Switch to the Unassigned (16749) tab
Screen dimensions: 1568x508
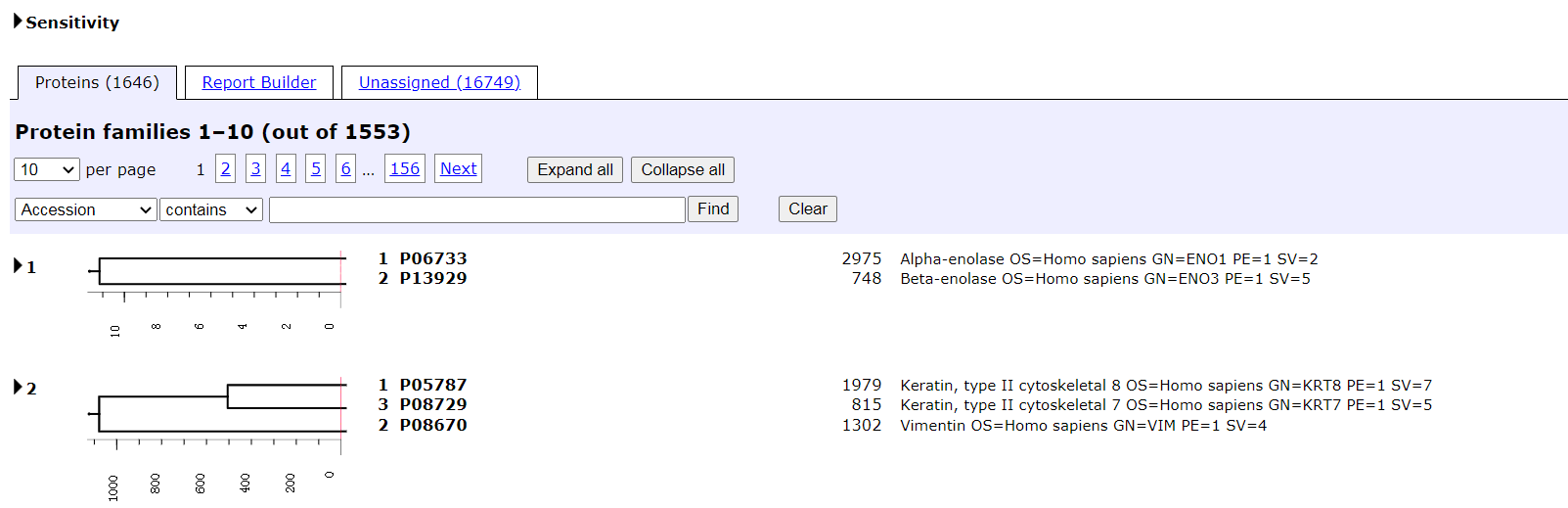[x=439, y=82]
